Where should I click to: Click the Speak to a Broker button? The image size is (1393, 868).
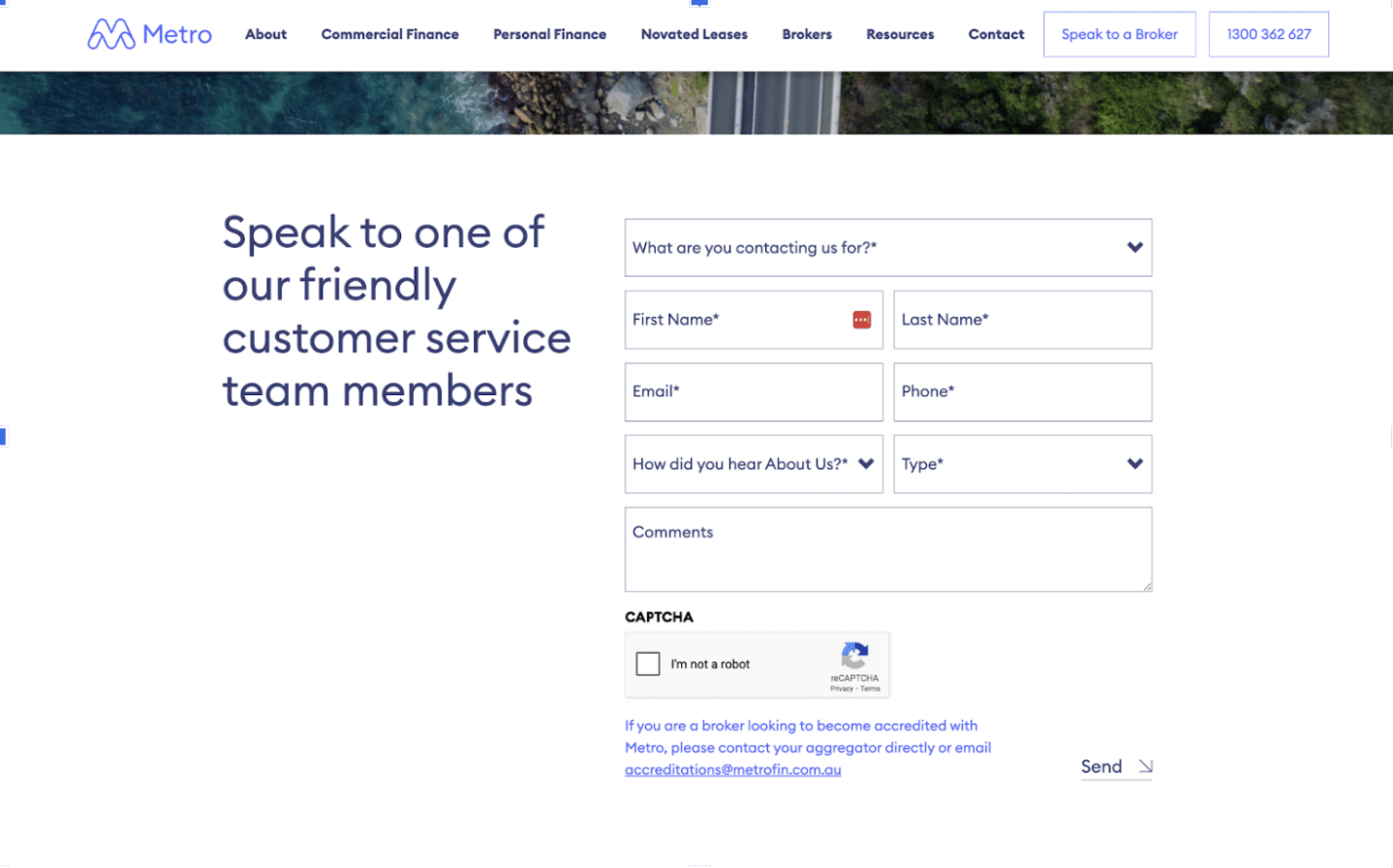point(1119,34)
